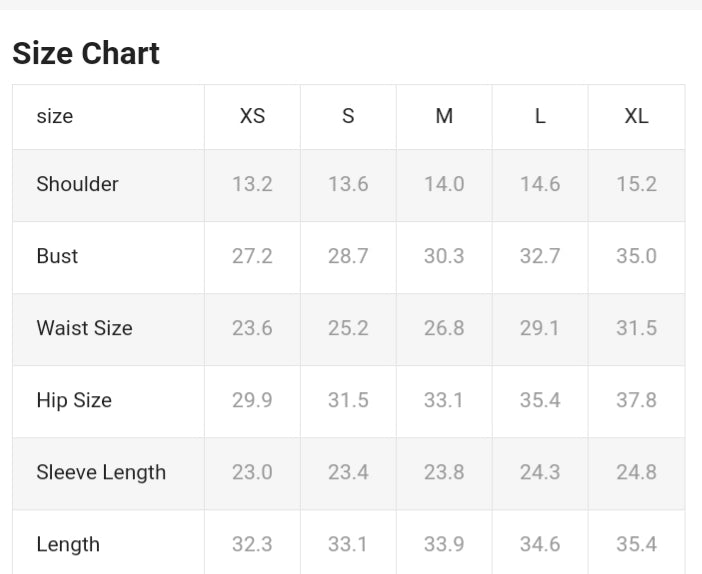702x574 pixels.
Task: Click the XL size column header
Action: [x=636, y=116]
